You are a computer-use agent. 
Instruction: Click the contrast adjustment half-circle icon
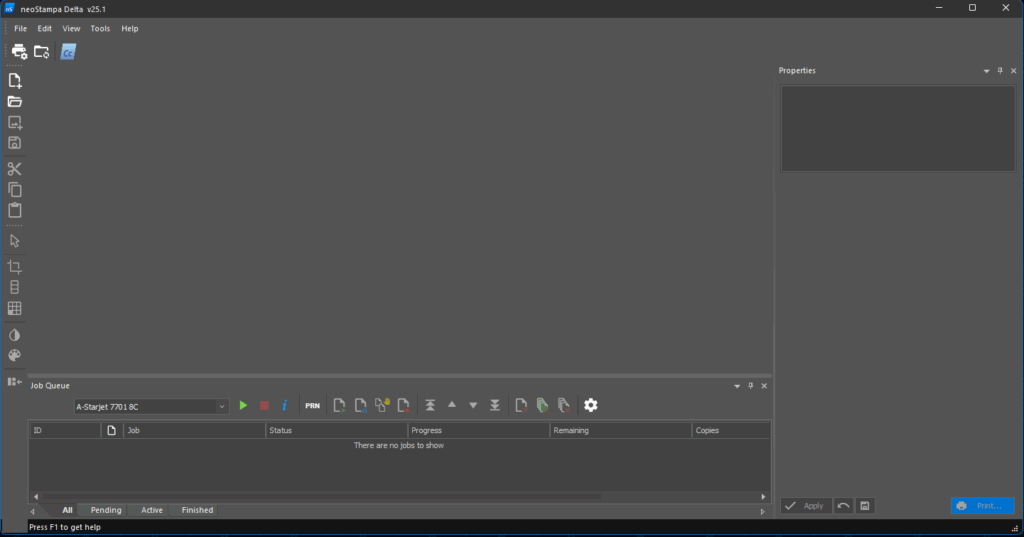[x=15, y=335]
